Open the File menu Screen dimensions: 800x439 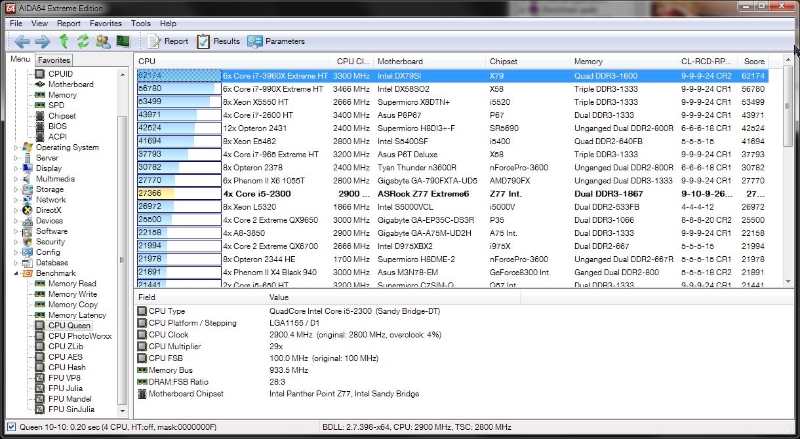click(x=16, y=23)
